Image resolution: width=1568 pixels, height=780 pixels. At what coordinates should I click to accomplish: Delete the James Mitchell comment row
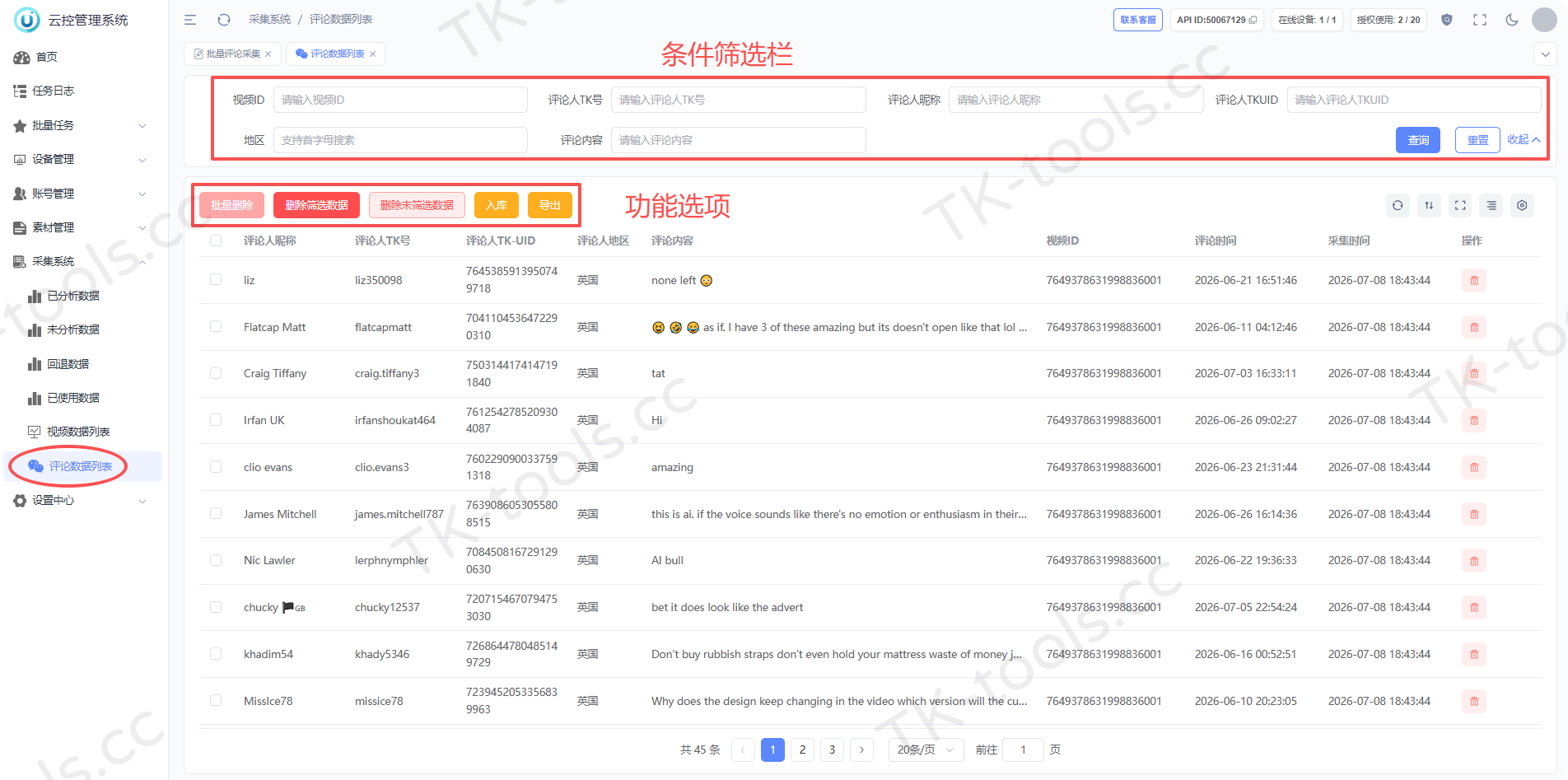point(1474,515)
